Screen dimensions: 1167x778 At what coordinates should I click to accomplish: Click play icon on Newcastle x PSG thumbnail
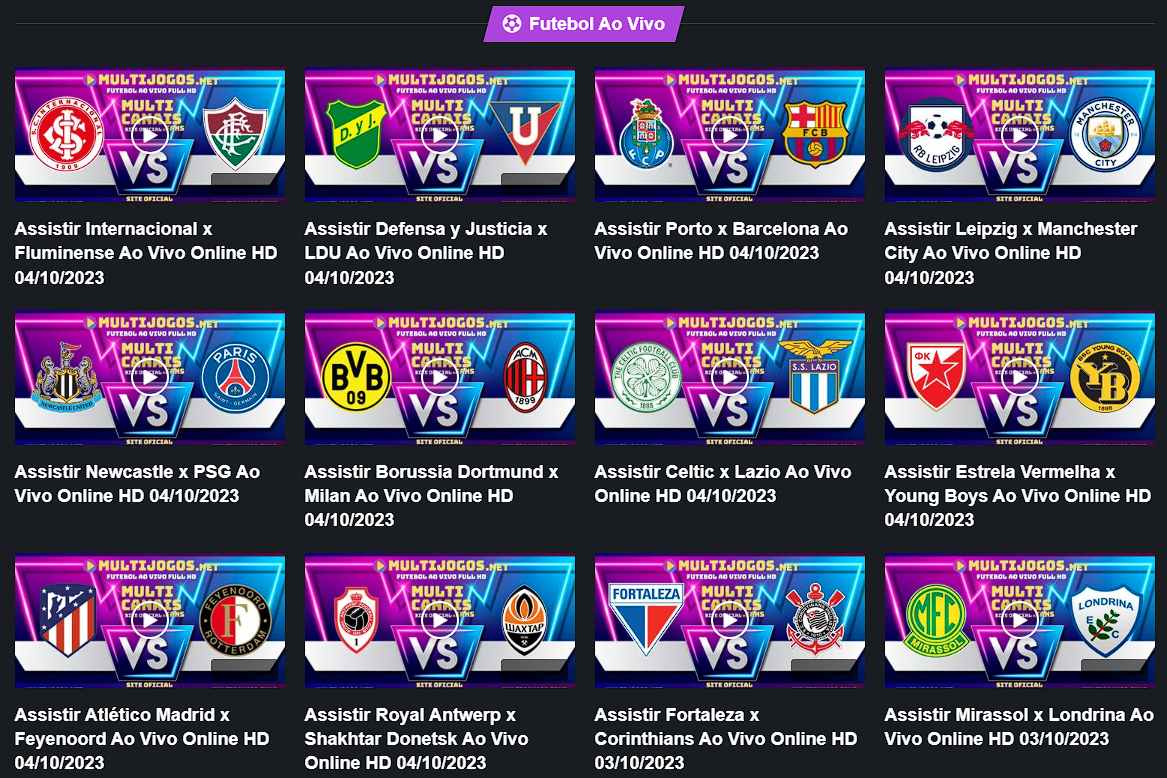(150, 377)
